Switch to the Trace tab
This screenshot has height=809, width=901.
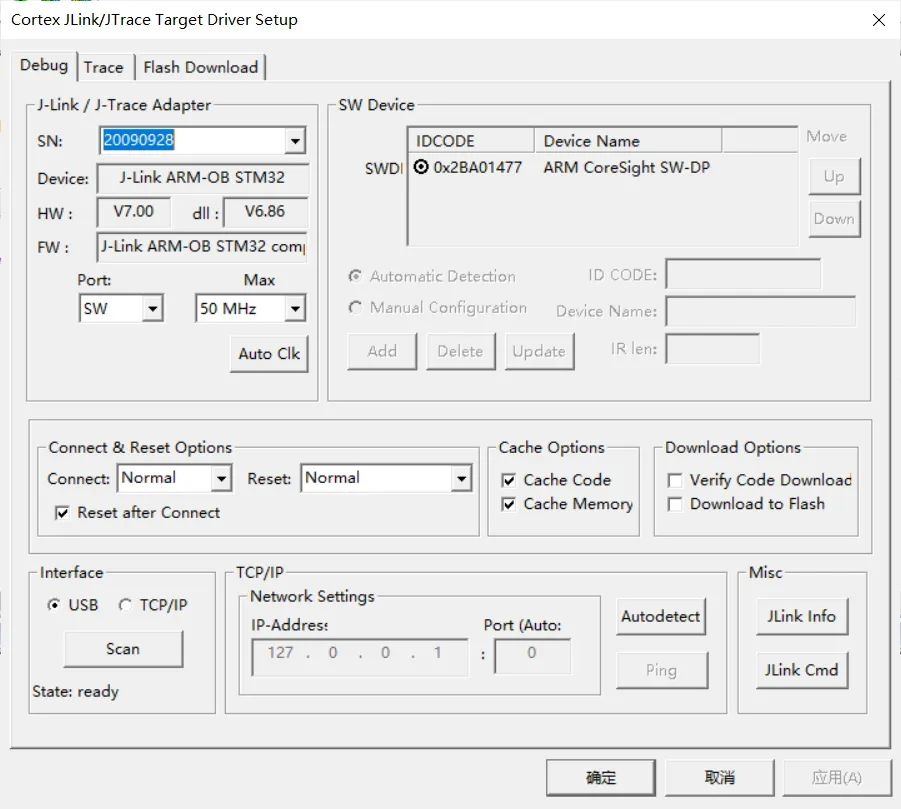(x=103, y=67)
